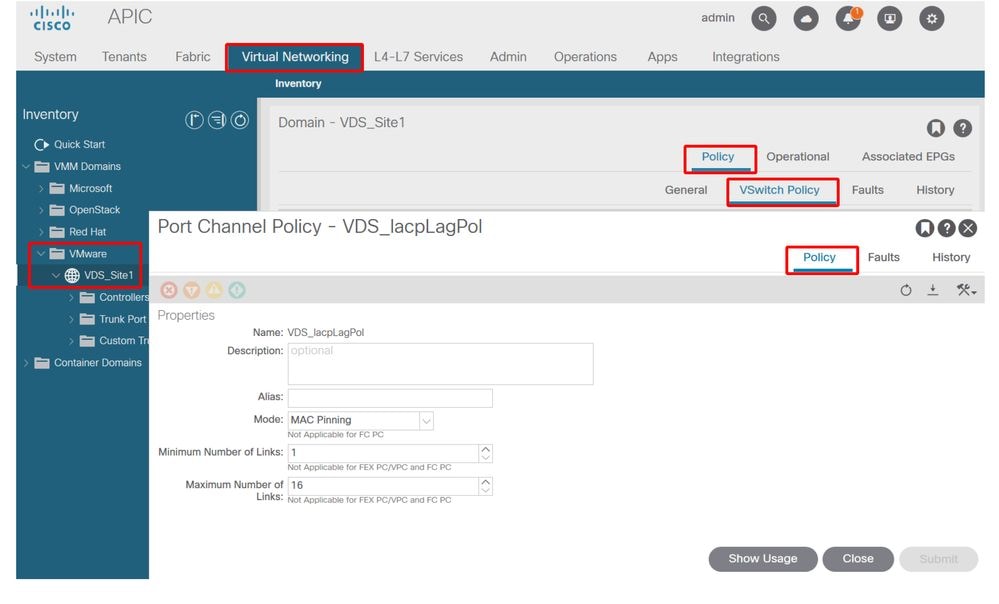Open the Operations menu
This screenshot has width=999, height=604.
pos(585,57)
